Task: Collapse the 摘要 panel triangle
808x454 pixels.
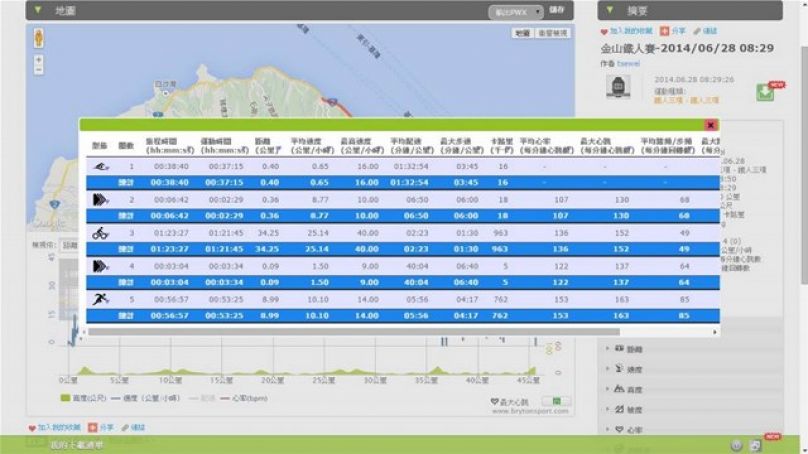Action: coord(610,10)
